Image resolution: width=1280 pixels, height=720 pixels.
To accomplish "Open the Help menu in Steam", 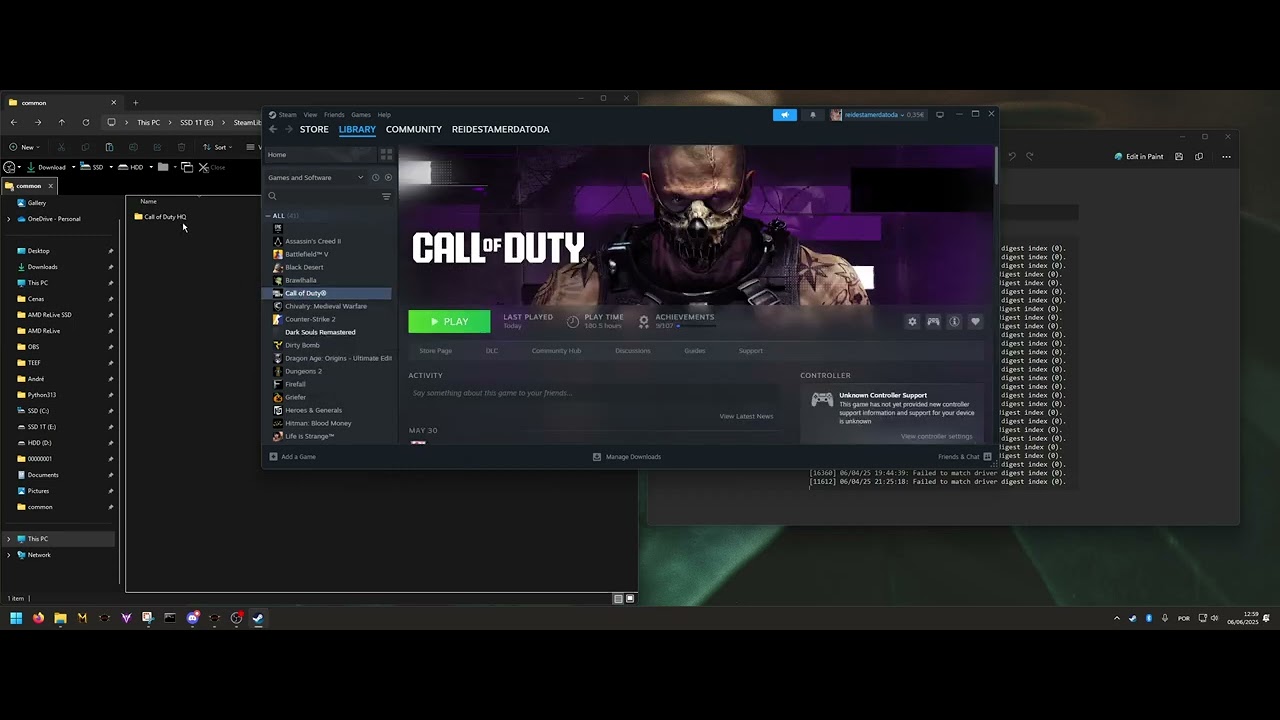I will click(x=384, y=114).
